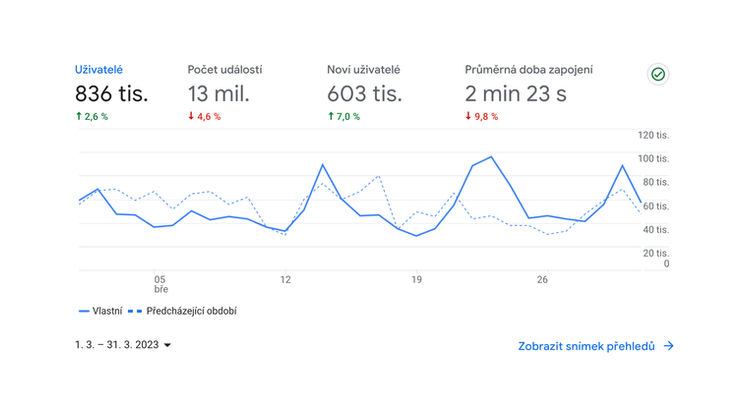
Task: Click the chart's highest peak near 100 tis.
Action: tap(491, 157)
